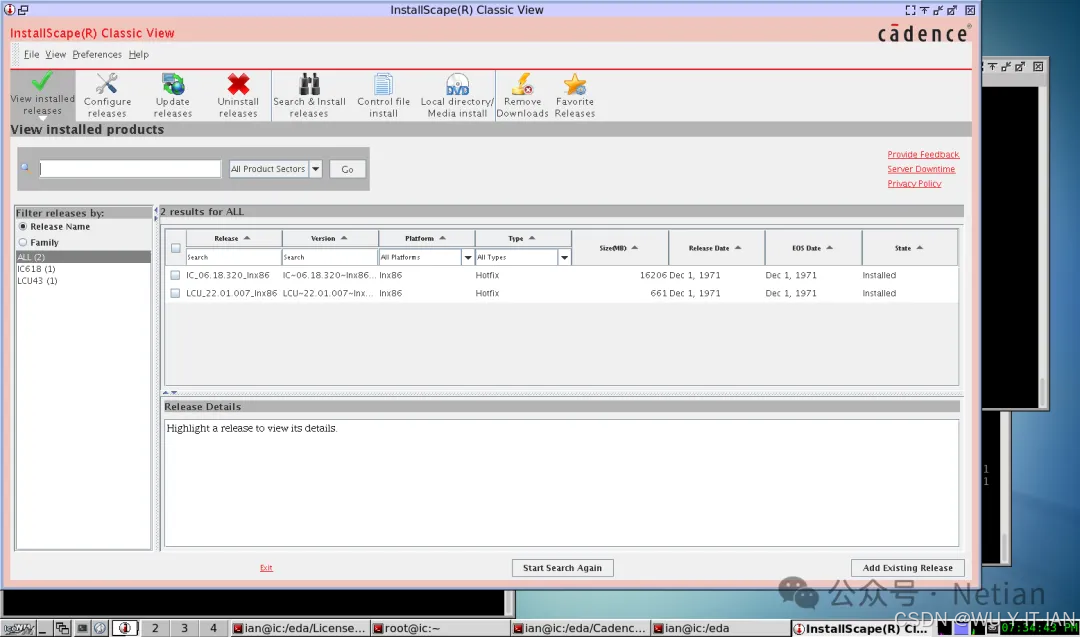Viewport: 1080px width, 637px height.
Task: Click the 16206 size value
Action: pos(653,275)
